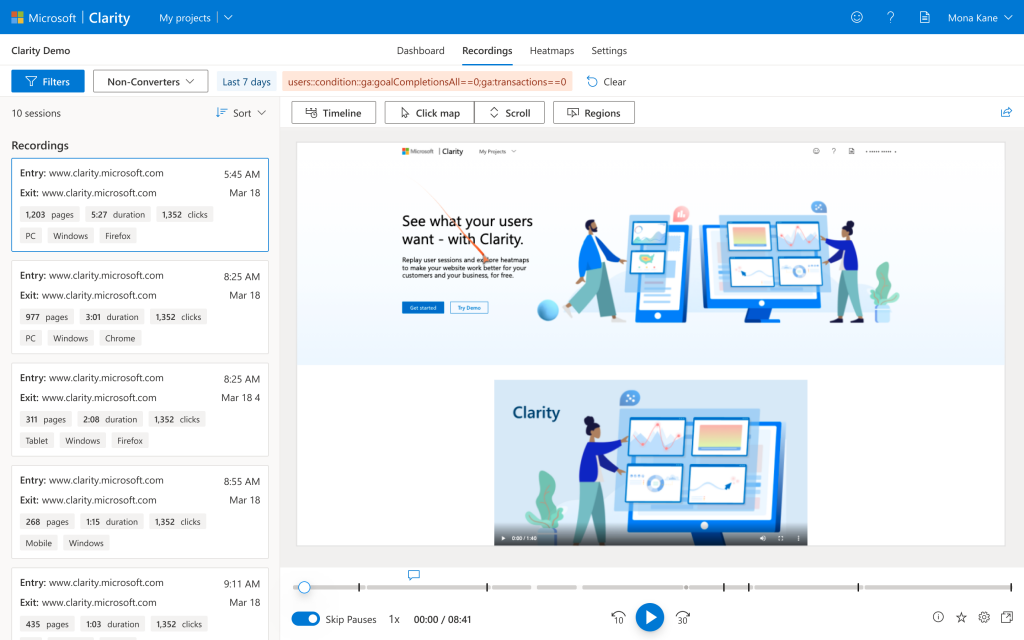Switch to the Heatmaps tab
Viewport: 1024px width, 640px height.
point(551,51)
